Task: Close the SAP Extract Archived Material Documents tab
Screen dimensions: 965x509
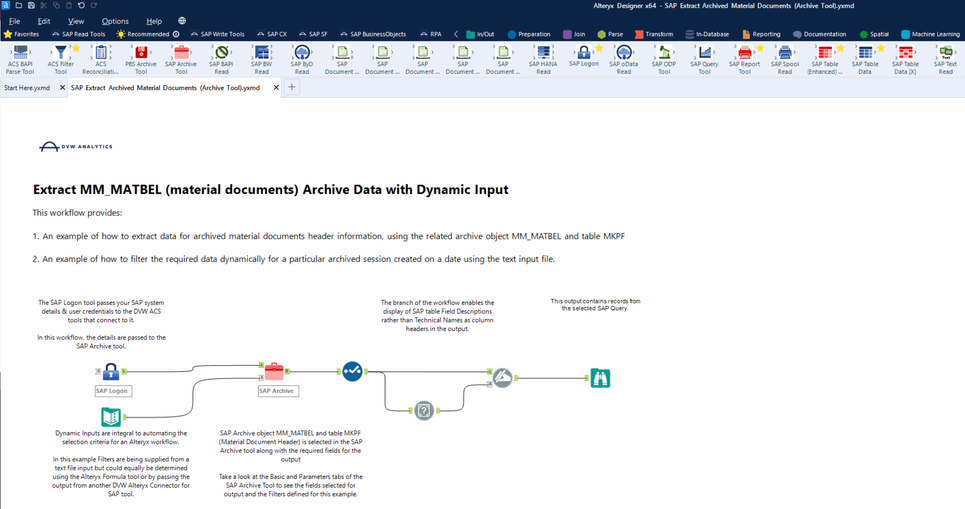Action: [x=276, y=87]
